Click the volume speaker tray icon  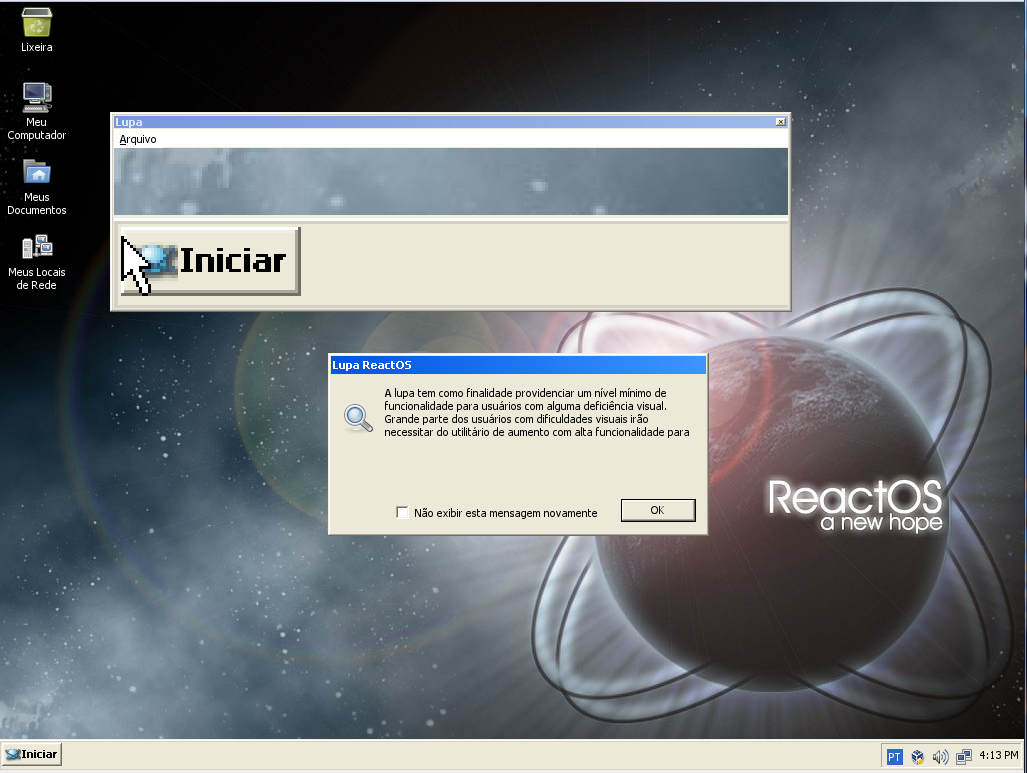pyautogui.click(x=940, y=756)
